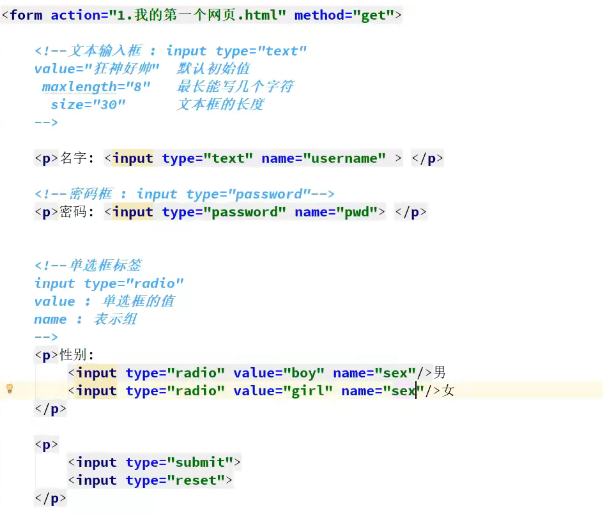Click the comment text size="30"
Screen dimensions: 603x516
pyautogui.click(x=88, y=105)
